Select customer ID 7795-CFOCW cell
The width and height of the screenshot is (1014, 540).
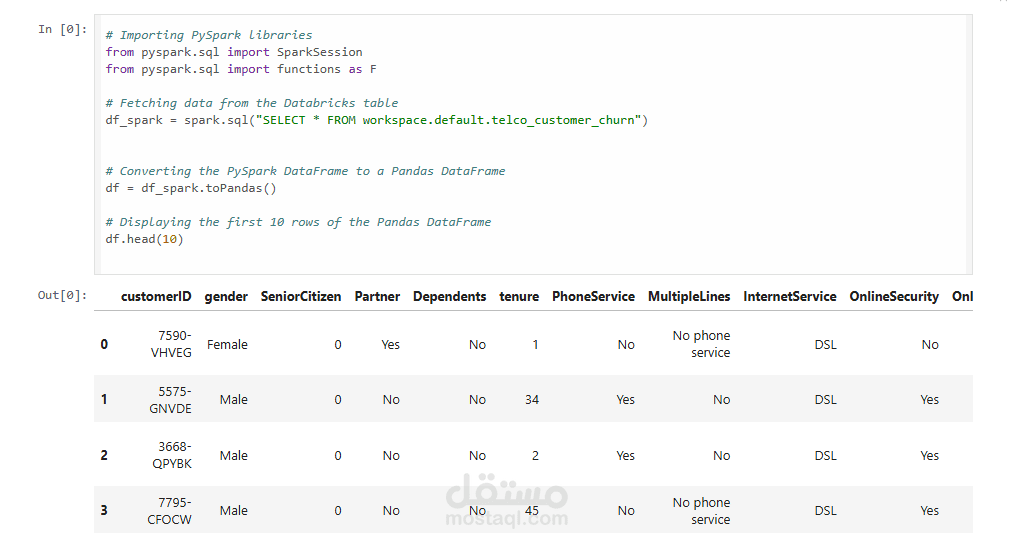coord(169,511)
